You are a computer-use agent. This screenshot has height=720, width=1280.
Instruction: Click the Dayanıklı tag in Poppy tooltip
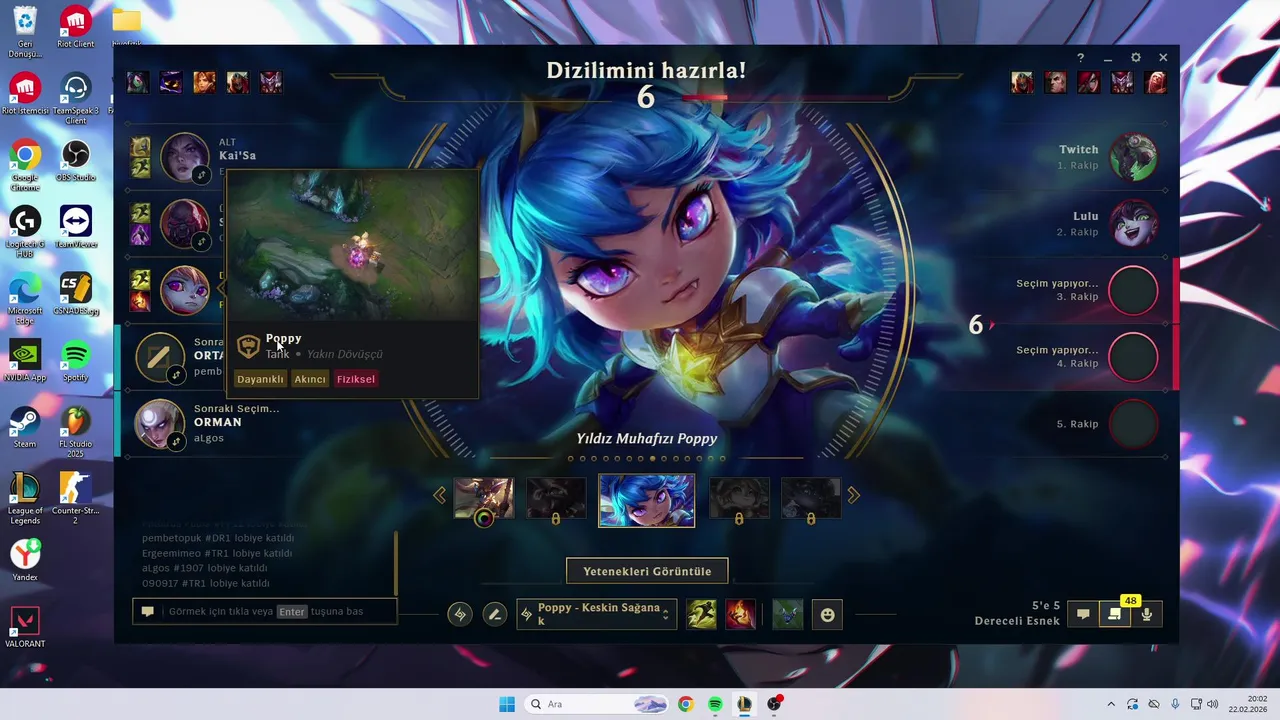click(260, 379)
